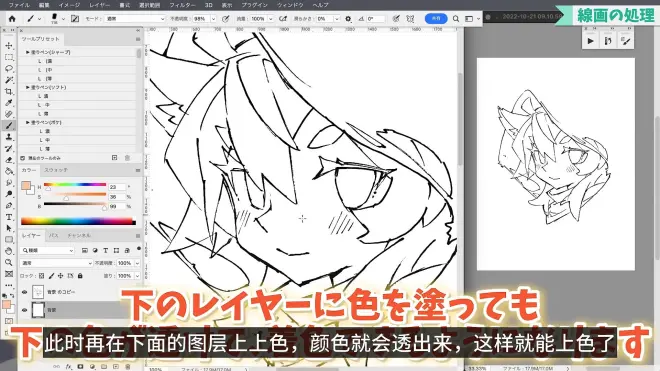The height and width of the screenshot is (371, 660).
Task: Switch to the パス tab
Action: 53,235
